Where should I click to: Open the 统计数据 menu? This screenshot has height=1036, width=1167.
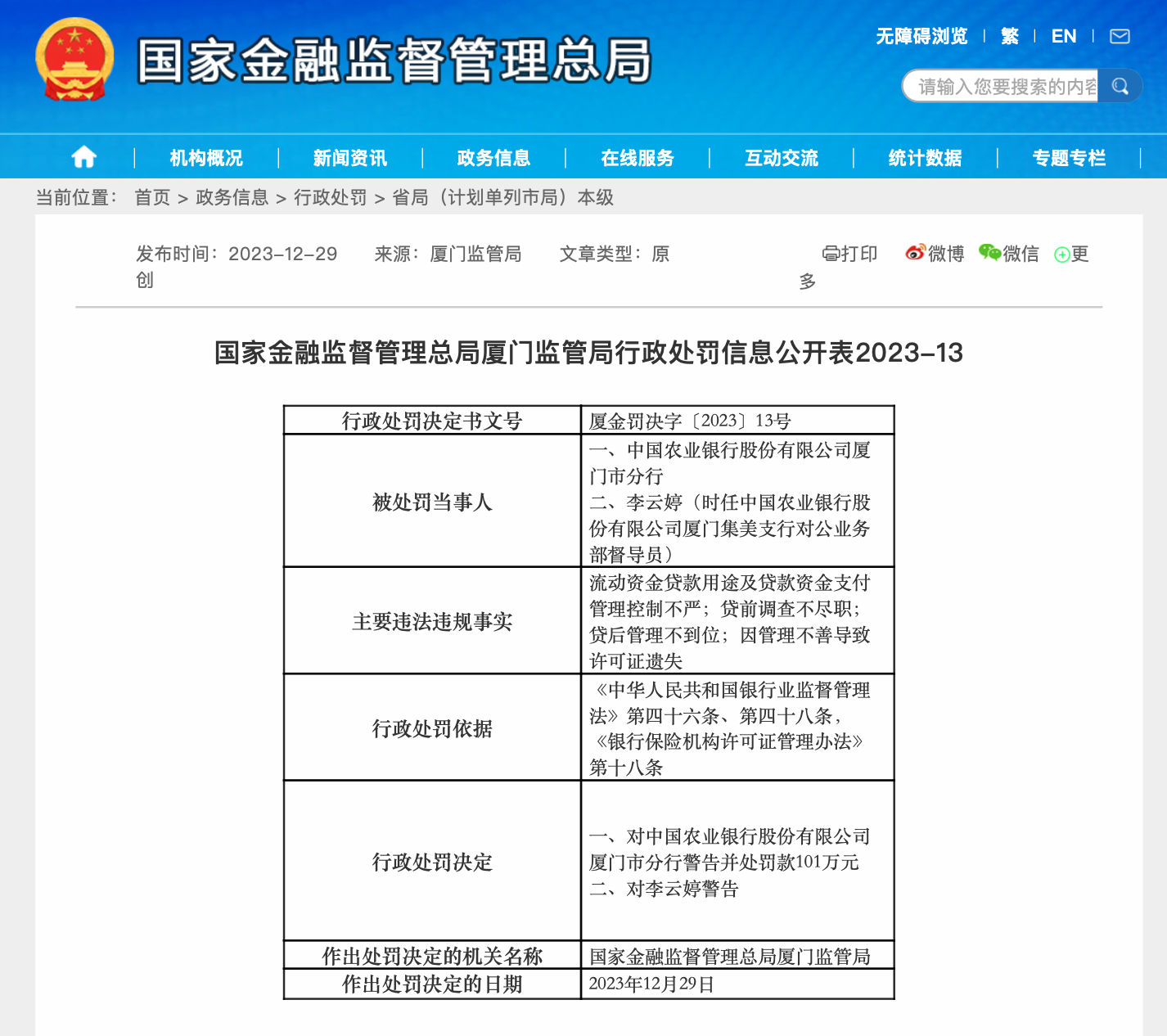pos(926,158)
